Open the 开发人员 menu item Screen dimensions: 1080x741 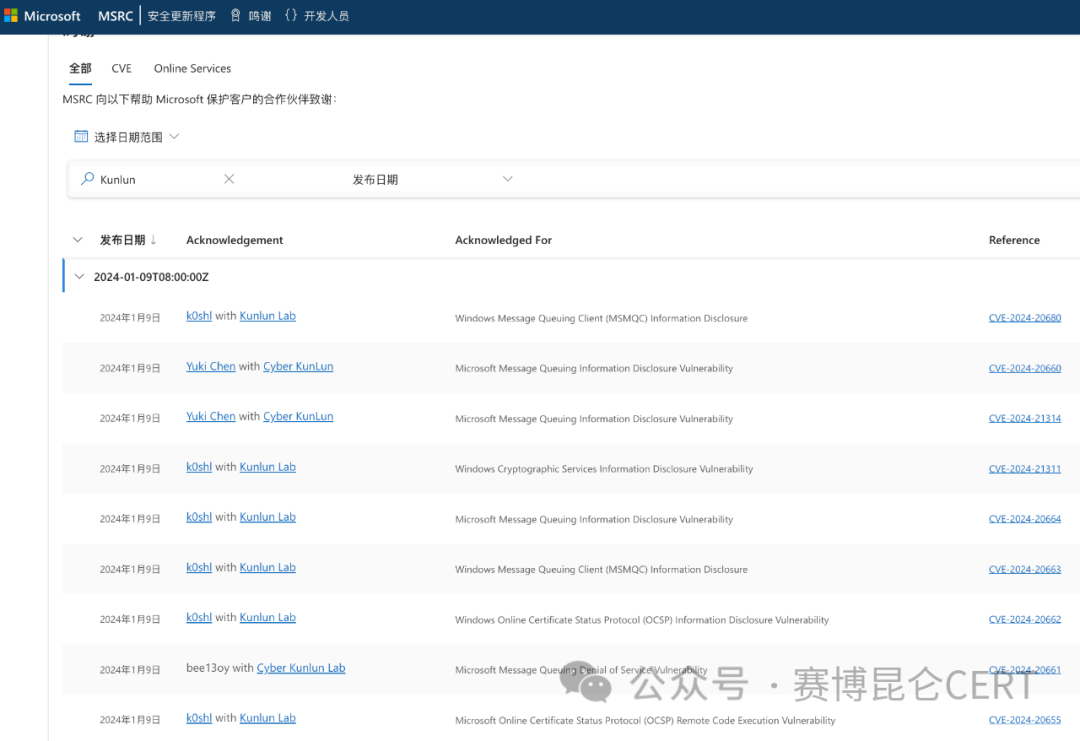pos(326,16)
